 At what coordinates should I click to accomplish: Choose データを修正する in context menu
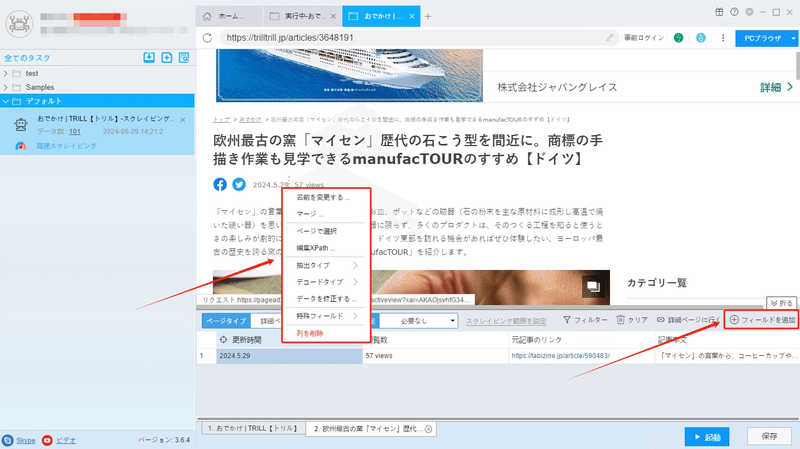pyautogui.click(x=327, y=299)
